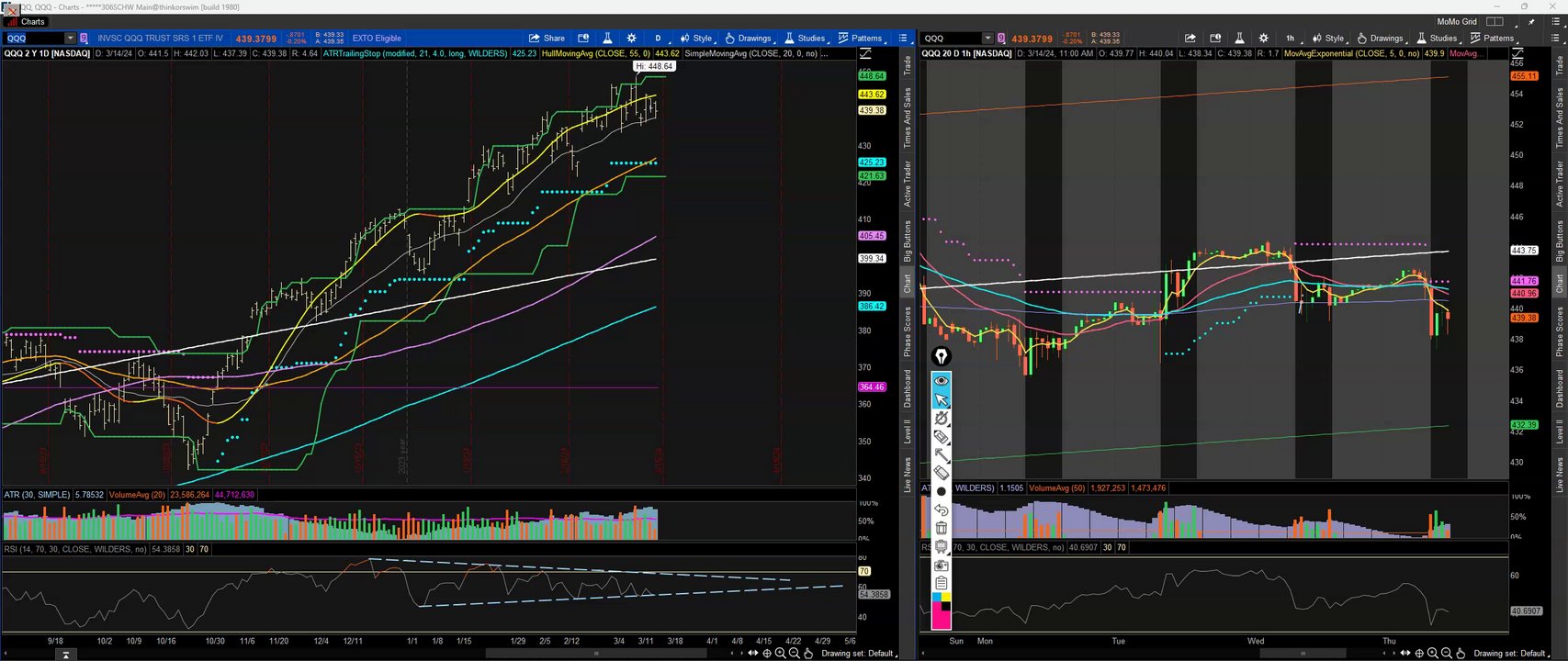Pick the yellow color swatch in palette
This screenshot has width=1568, height=661.
(946, 597)
